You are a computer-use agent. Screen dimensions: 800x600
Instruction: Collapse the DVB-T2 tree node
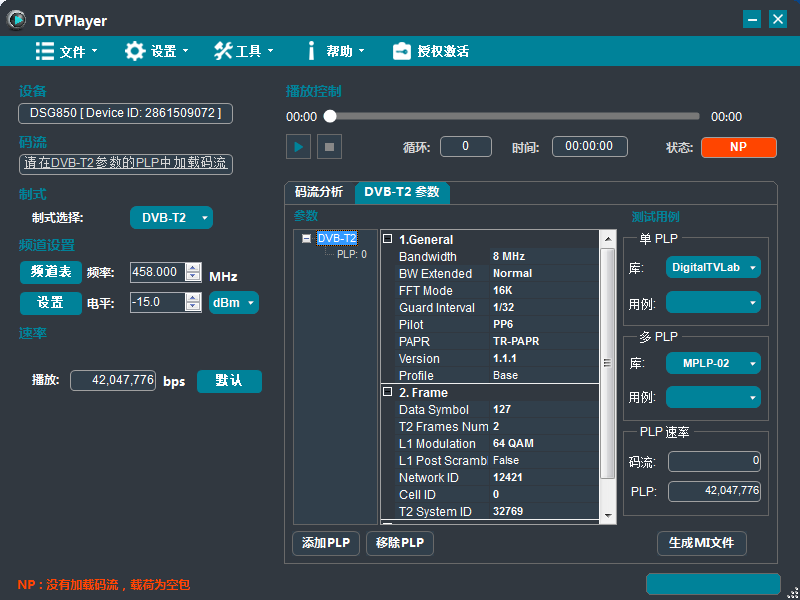(307, 239)
